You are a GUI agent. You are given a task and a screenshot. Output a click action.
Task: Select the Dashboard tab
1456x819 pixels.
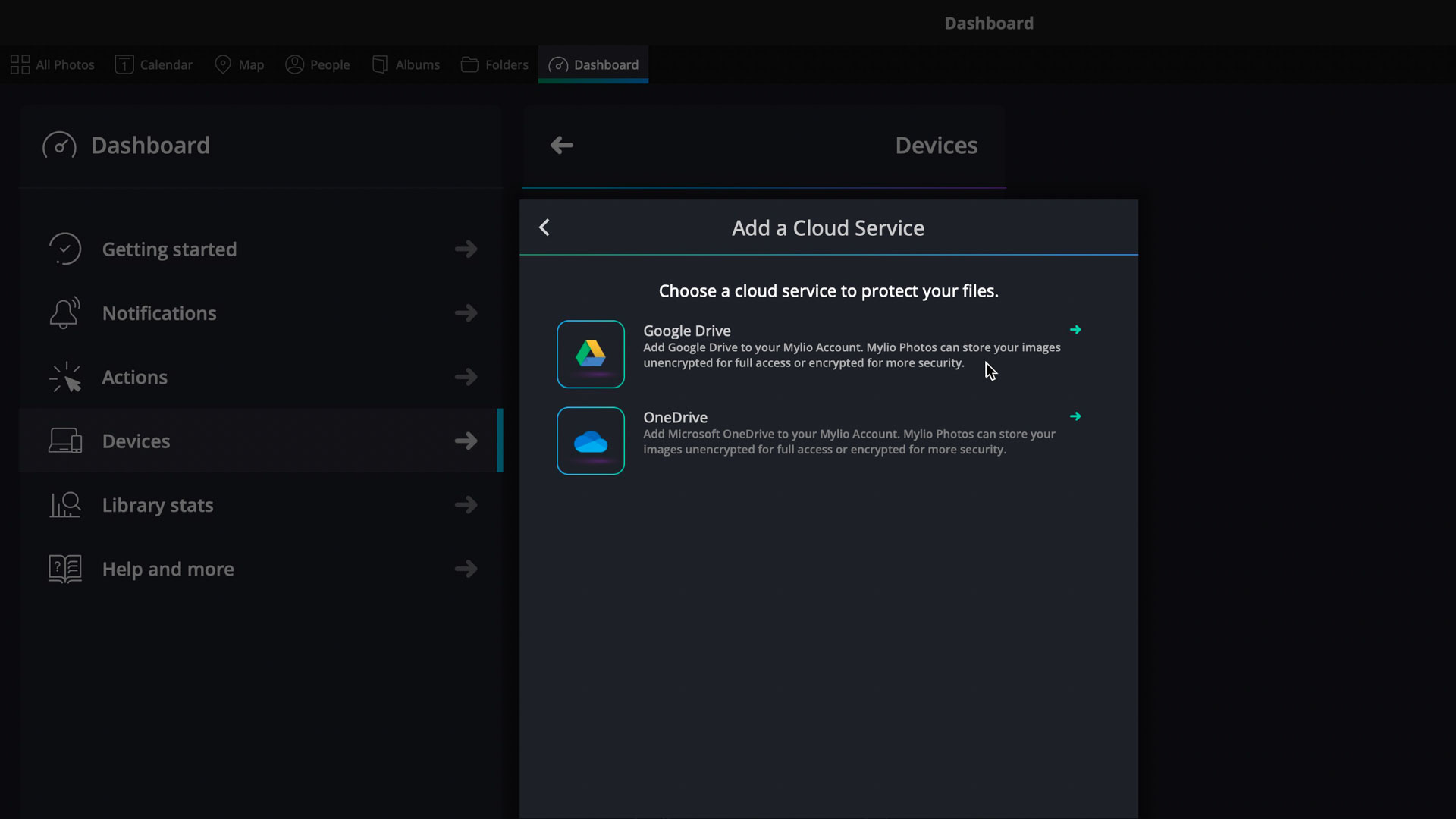click(x=593, y=64)
